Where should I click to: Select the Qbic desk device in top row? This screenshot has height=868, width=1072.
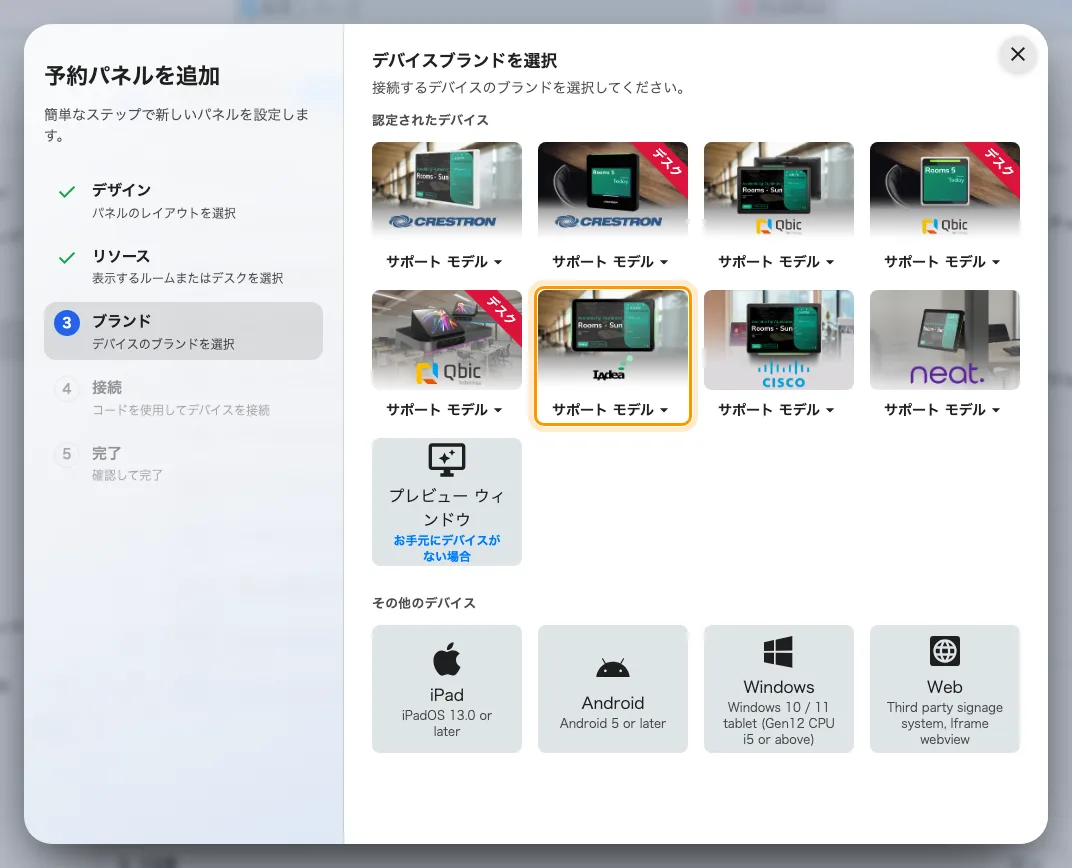point(945,189)
